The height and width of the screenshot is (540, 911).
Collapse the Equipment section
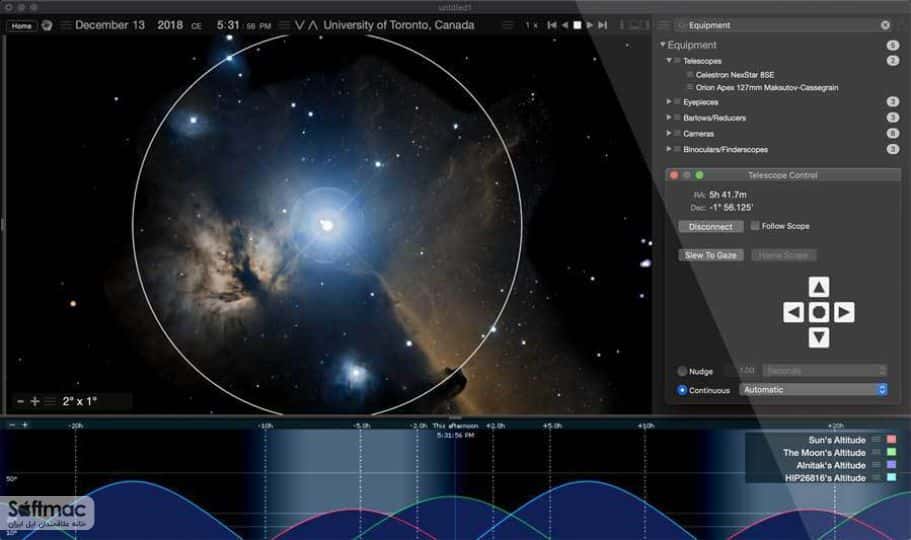662,45
